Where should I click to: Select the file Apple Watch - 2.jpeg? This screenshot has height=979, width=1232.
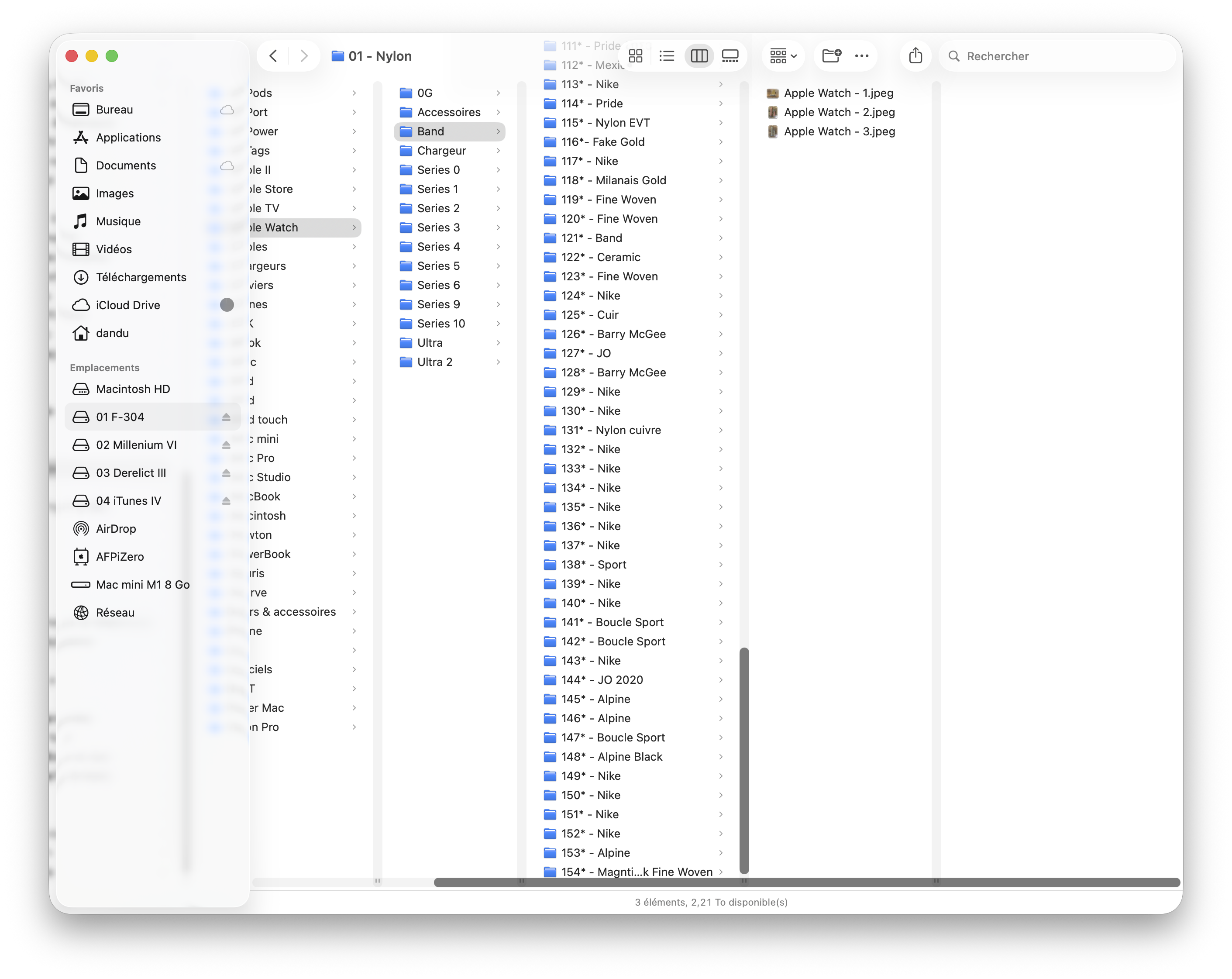coord(839,113)
